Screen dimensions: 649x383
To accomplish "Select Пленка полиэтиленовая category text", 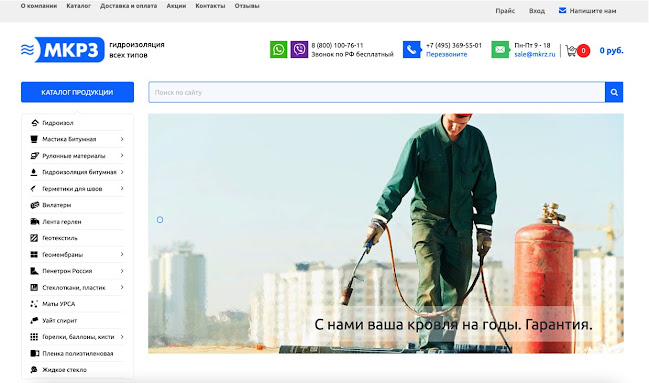I will 78,353.
